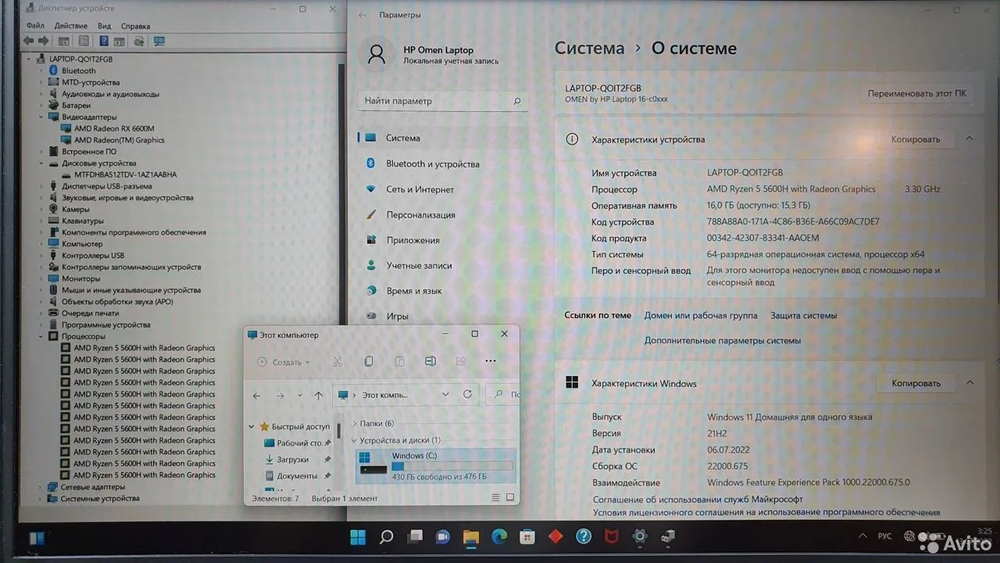The image size is (1000, 563).
Task: Click Copy icon in Explorer toolbar
Action: 368,362
